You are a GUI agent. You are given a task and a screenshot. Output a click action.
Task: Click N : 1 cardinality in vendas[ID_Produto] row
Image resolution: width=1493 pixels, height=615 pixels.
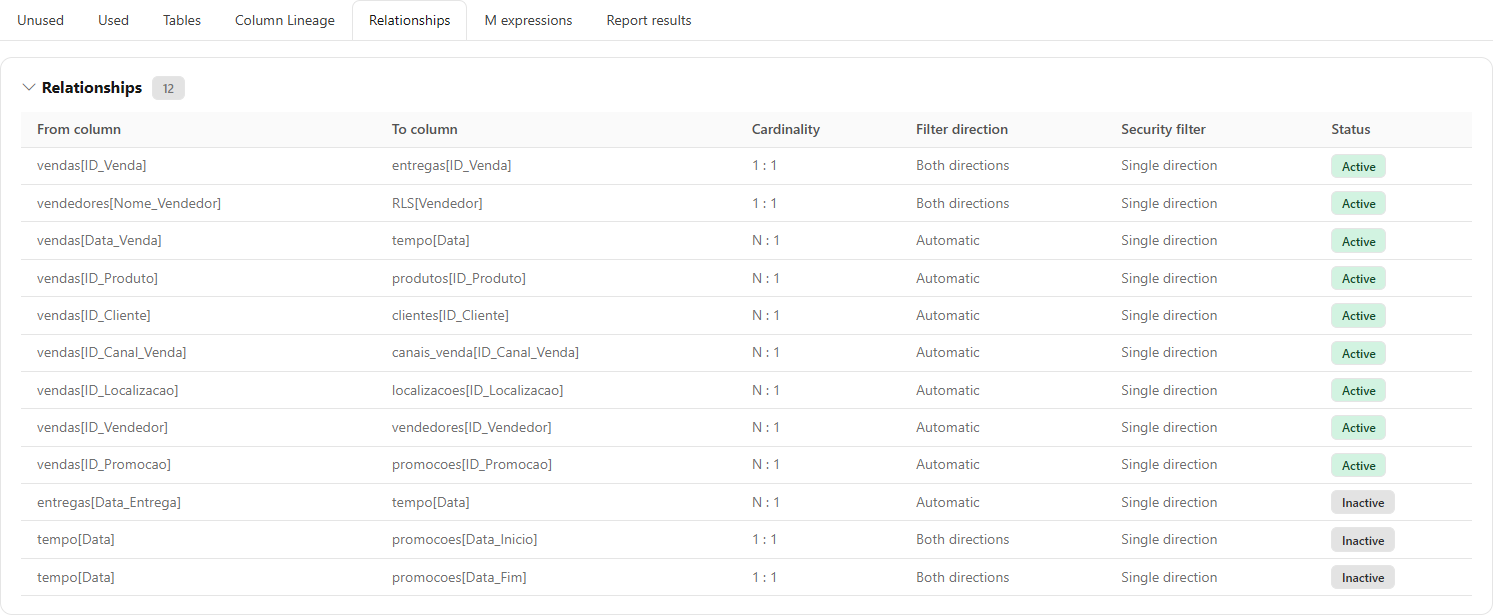point(766,278)
